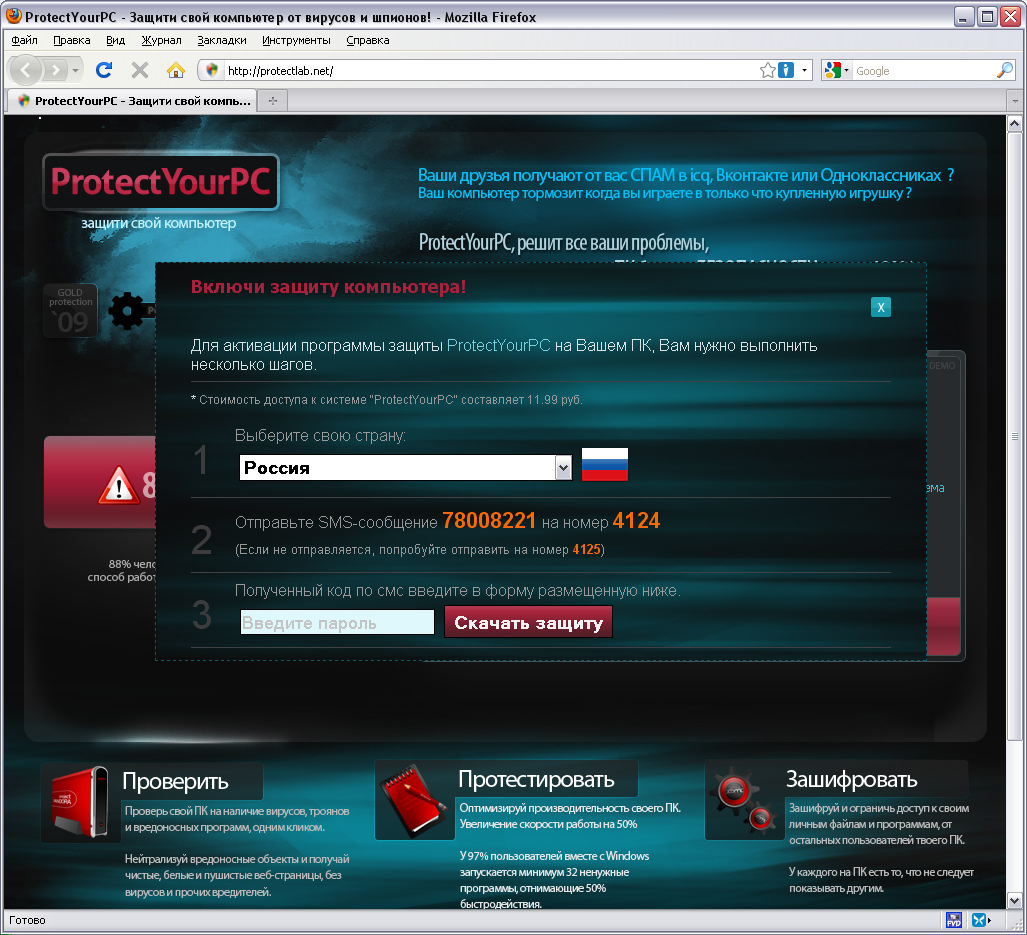
Task: Open the list all tabs dropdown
Action: [x=1015, y=101]
